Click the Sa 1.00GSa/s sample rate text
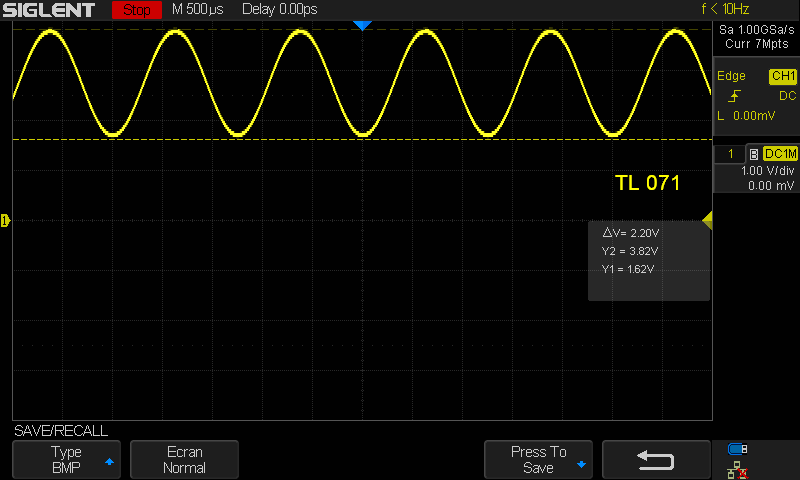The height and width of the screenshot is (480, 800). 757,30
